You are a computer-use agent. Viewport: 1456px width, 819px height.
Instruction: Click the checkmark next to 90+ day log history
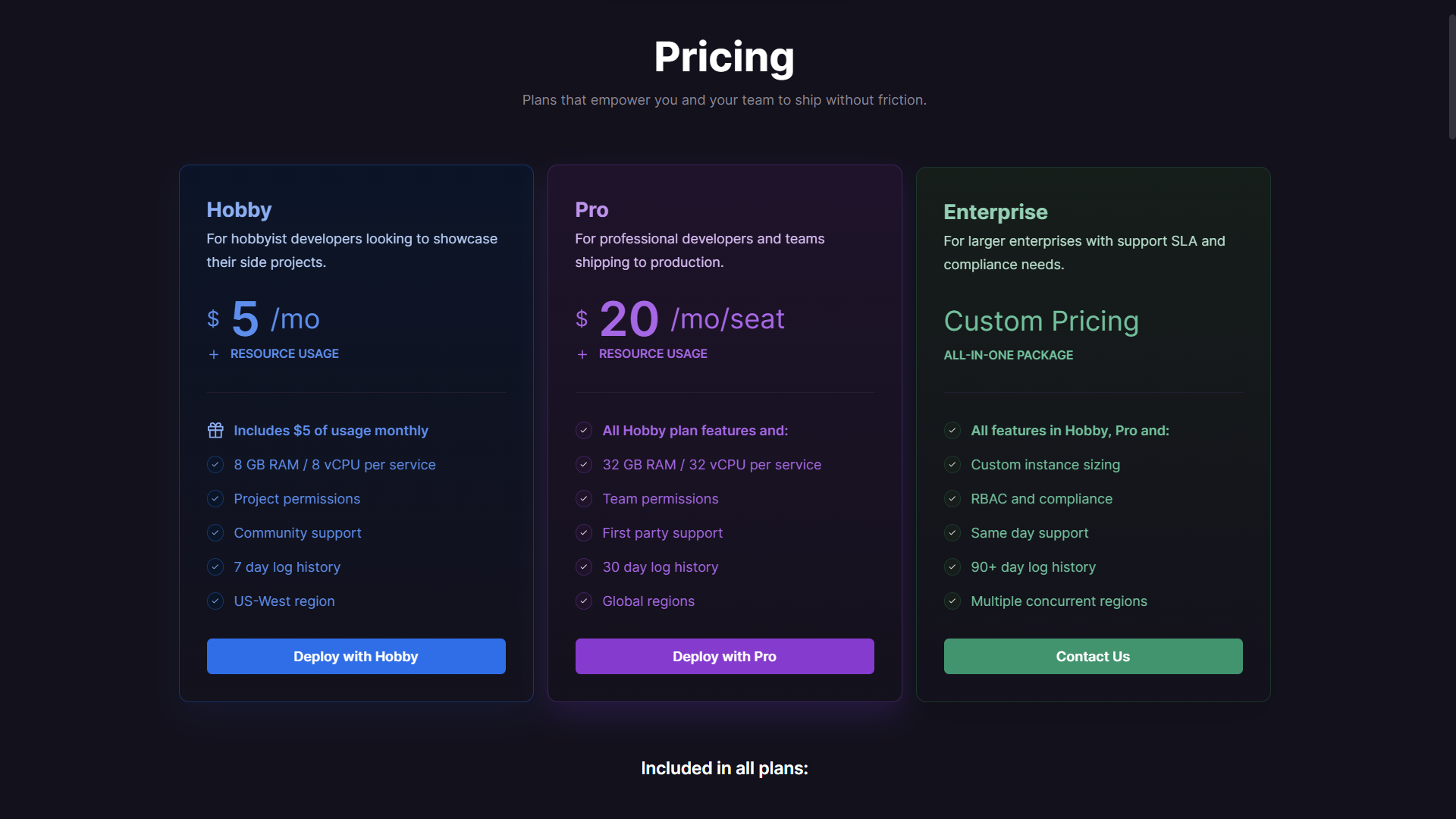tap(952, 566)
